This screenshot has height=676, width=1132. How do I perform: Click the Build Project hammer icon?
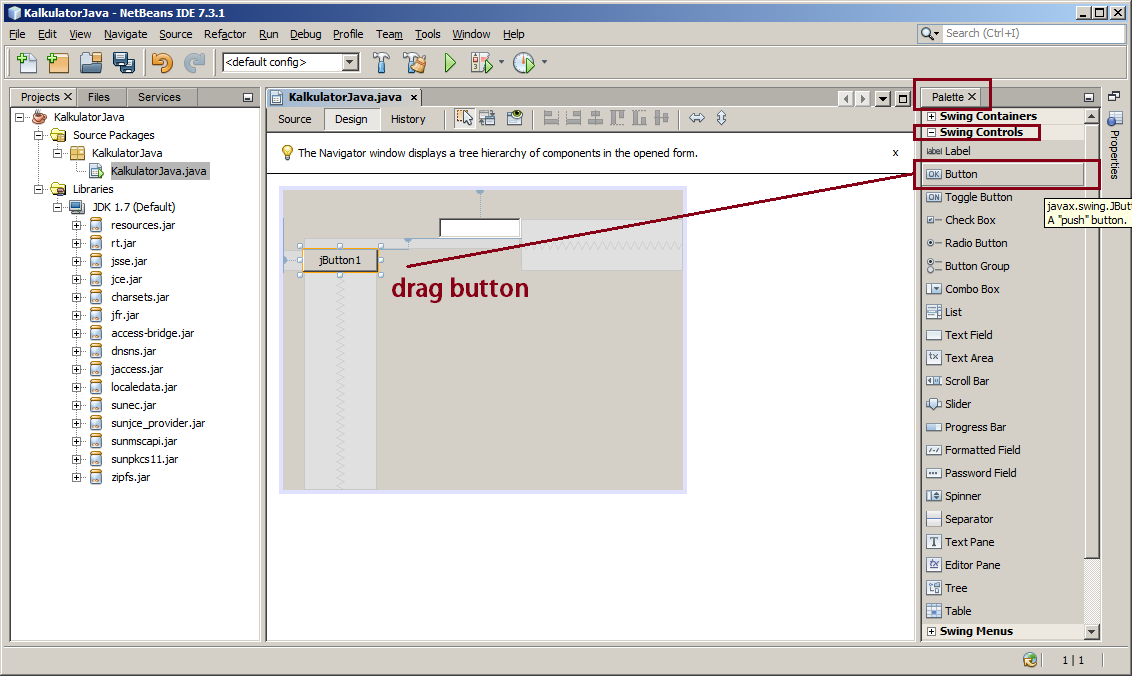(381, 63)
